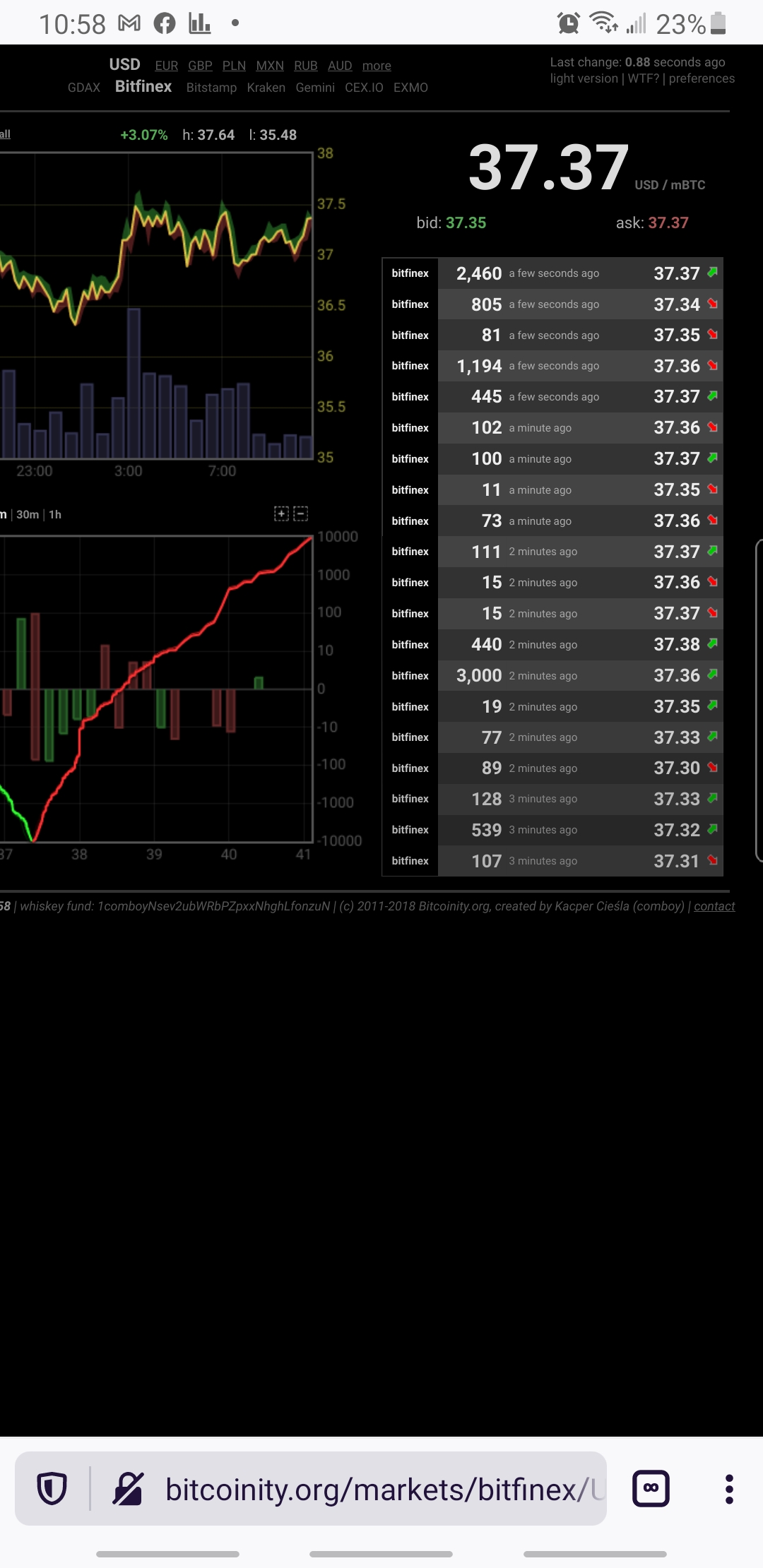
Task: Click the green arrow on 3,000 trade row
Action: (712, 674)
